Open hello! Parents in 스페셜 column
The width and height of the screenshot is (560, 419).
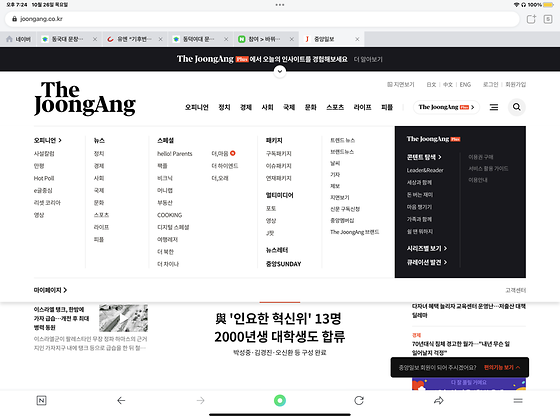175,154
